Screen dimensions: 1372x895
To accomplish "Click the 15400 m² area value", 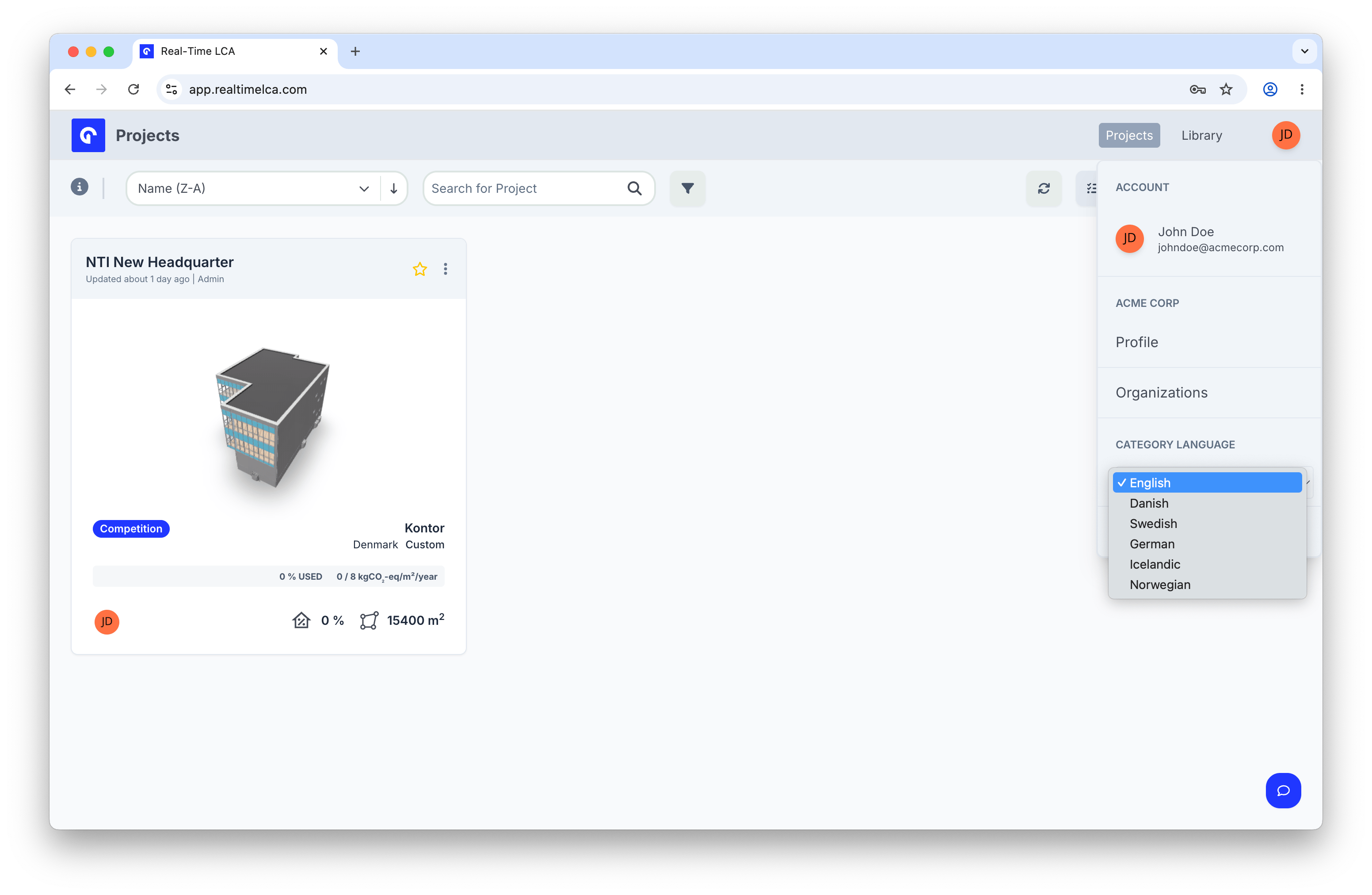I will (415, 620).
